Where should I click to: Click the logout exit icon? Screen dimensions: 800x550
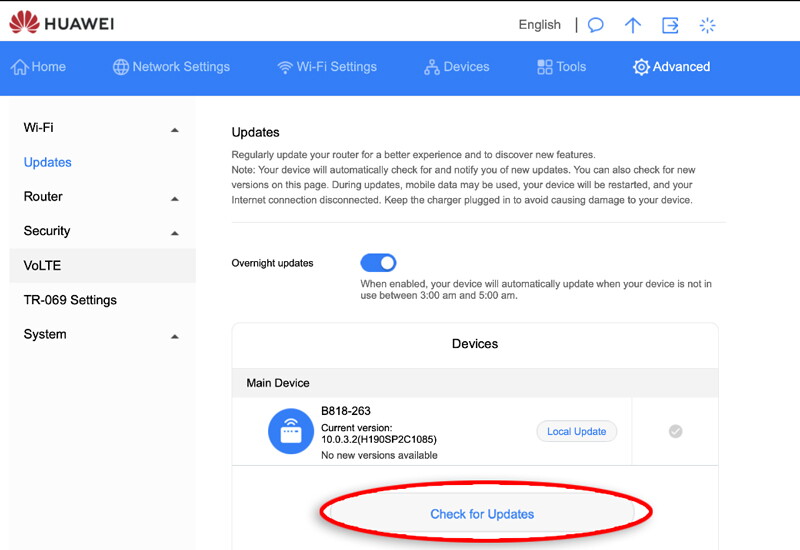tap(670, 25)
